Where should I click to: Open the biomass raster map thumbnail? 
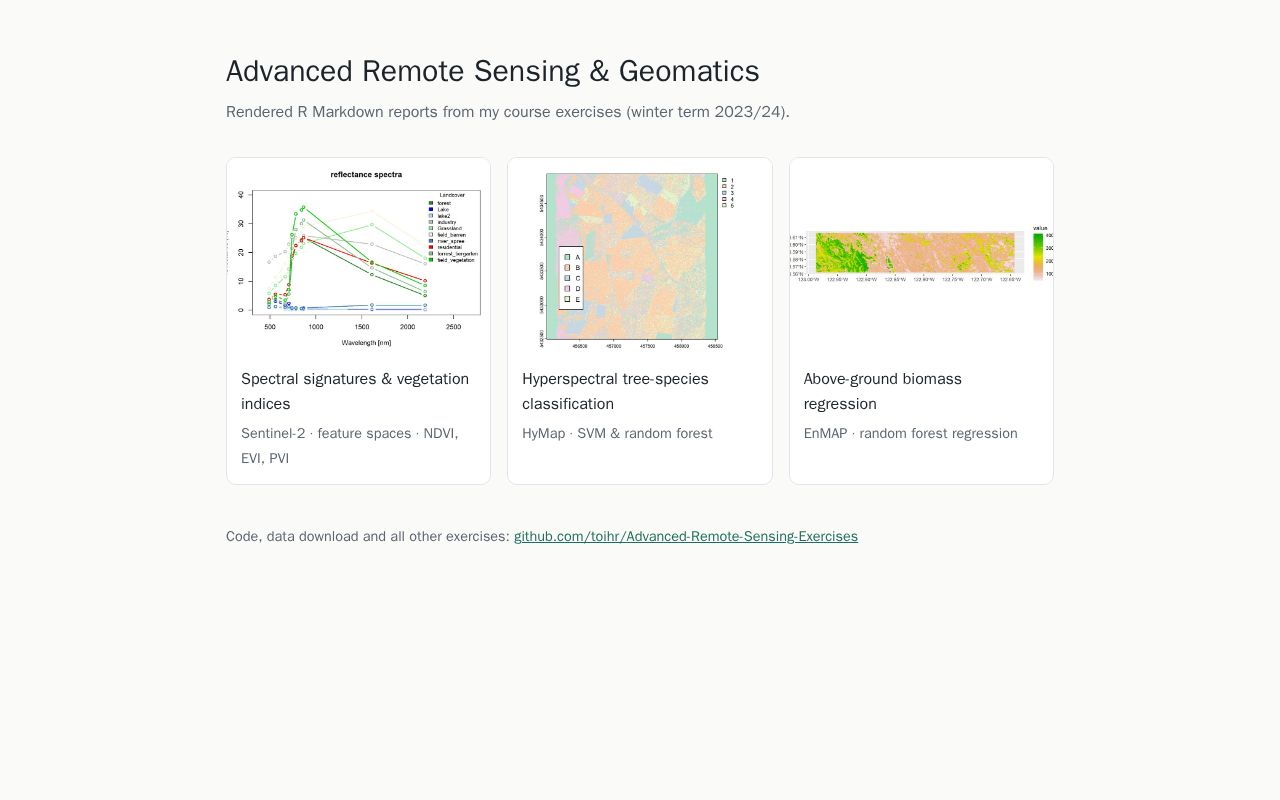pos(921,256)
